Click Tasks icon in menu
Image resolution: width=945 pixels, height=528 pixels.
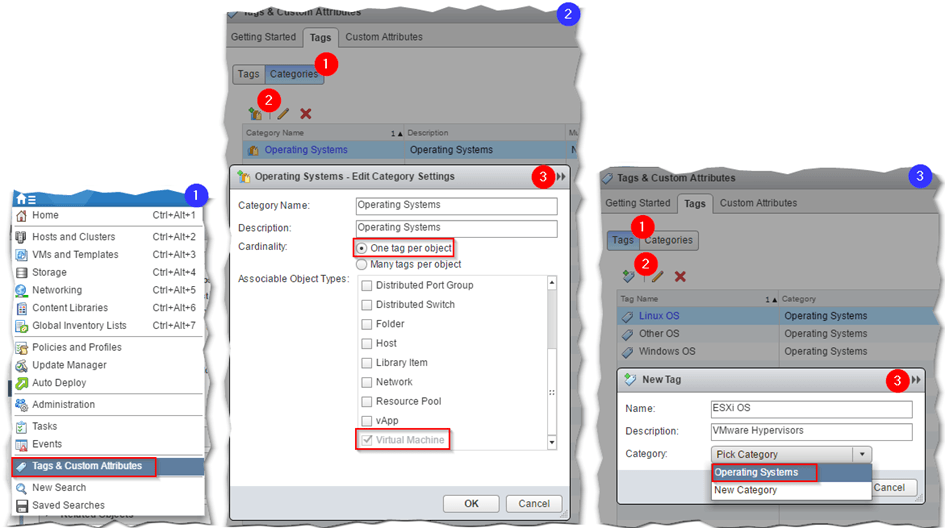point(22,427)
